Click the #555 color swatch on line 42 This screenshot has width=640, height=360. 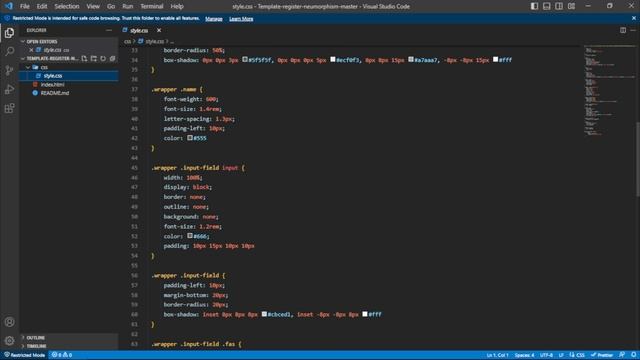pyautogui.click(x=190, y=138)
